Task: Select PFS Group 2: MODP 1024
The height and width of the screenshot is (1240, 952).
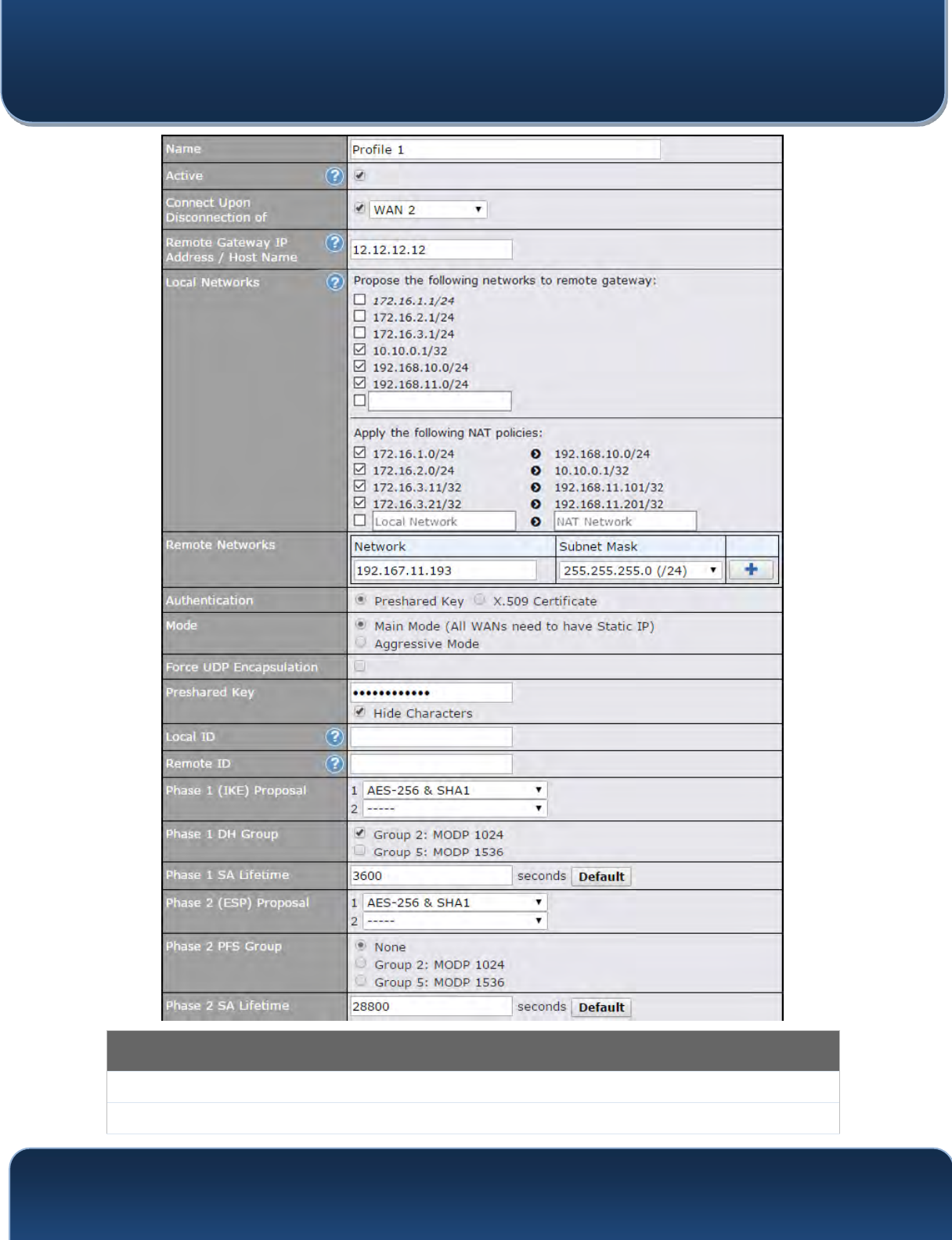Action: click(361, 963)
